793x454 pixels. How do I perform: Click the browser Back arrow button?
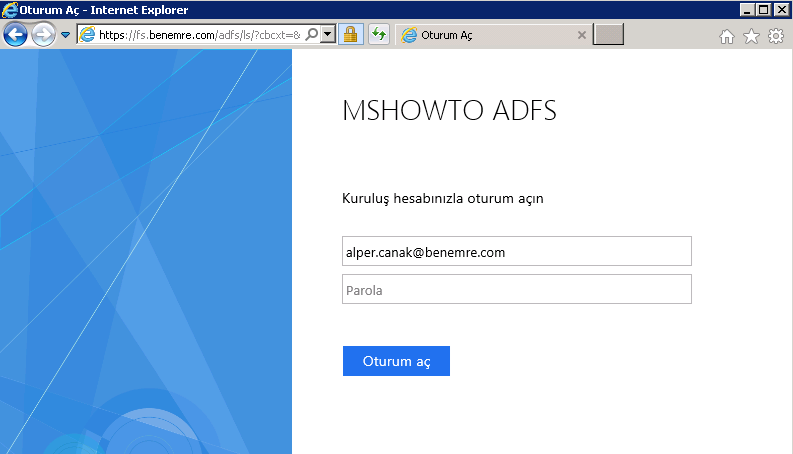[x=15, y=35]
